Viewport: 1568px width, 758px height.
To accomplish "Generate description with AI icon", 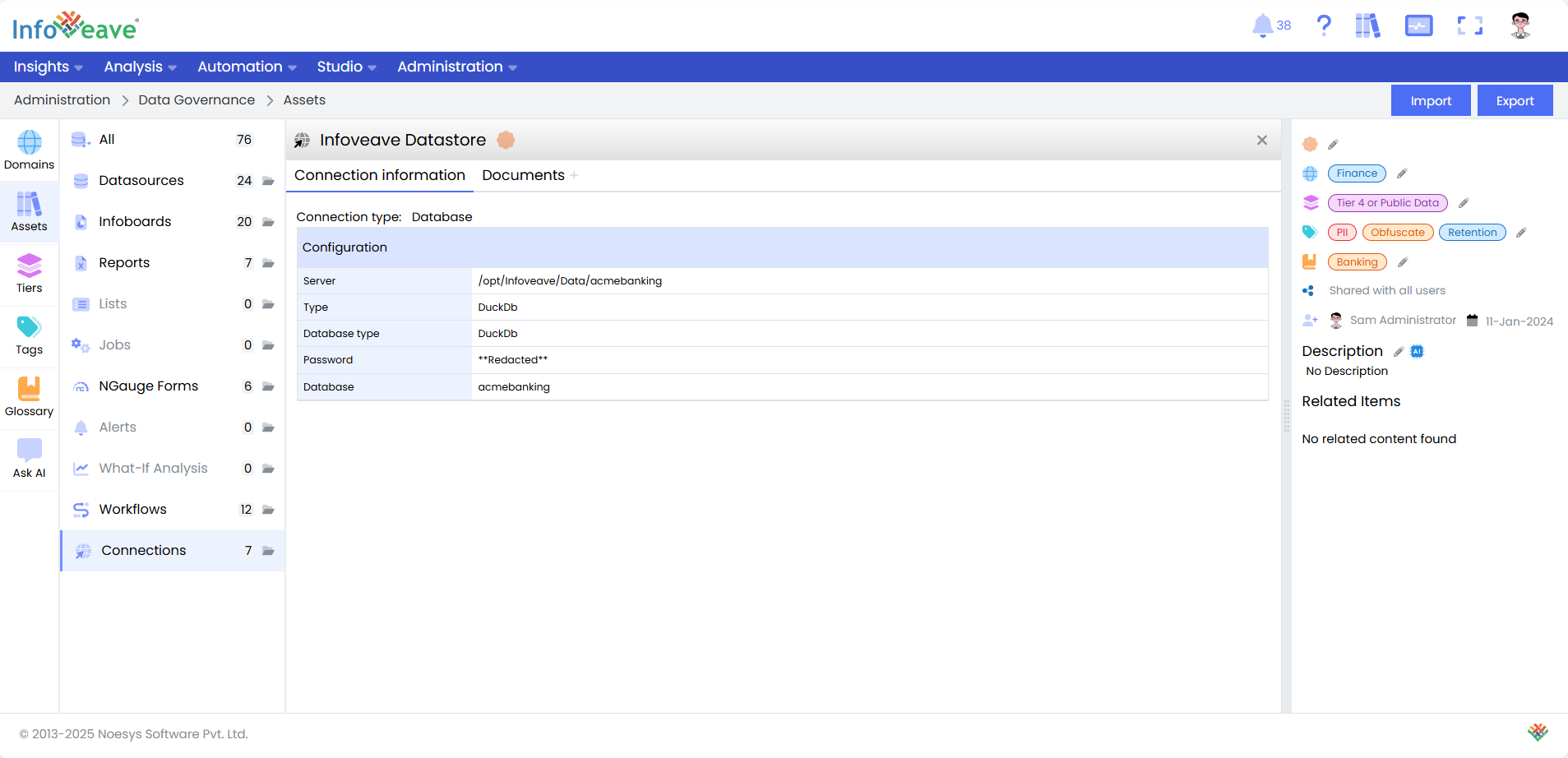I will click(1417, 351).
